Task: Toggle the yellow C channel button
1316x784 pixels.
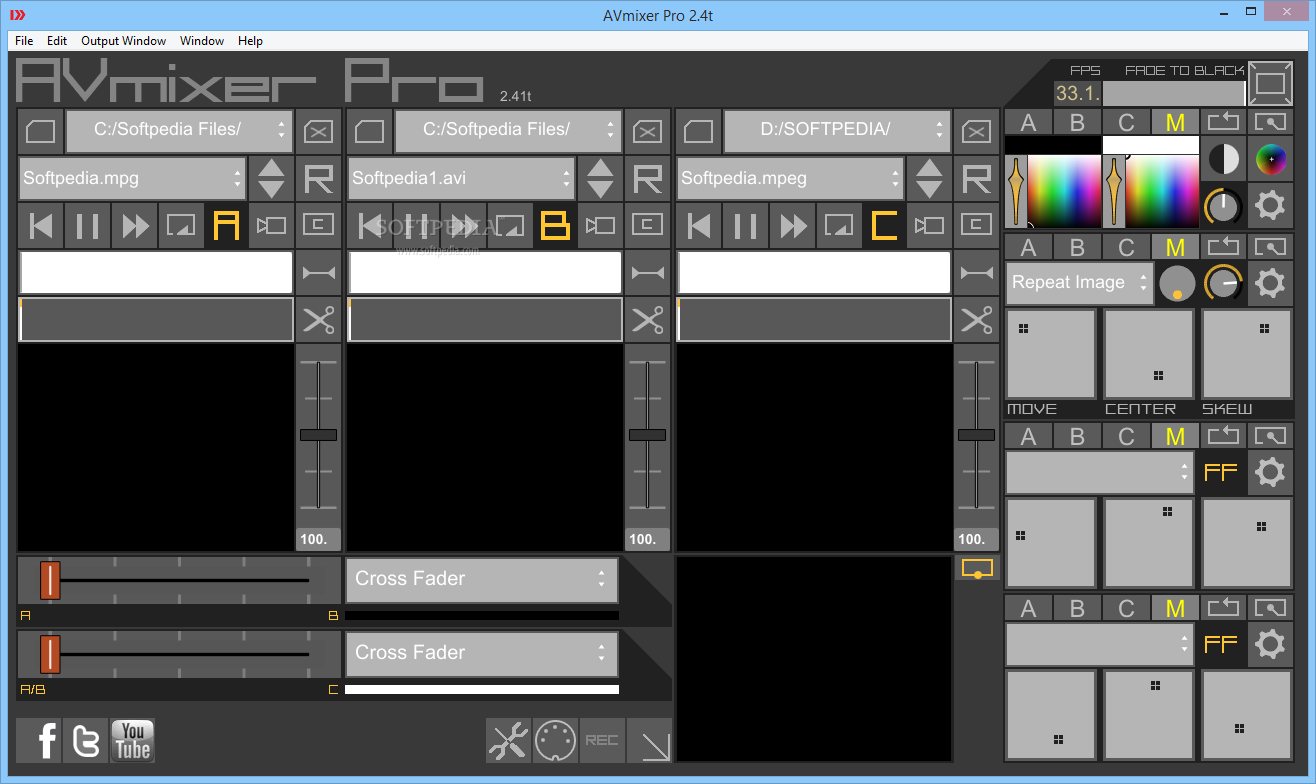Action: 884,226
